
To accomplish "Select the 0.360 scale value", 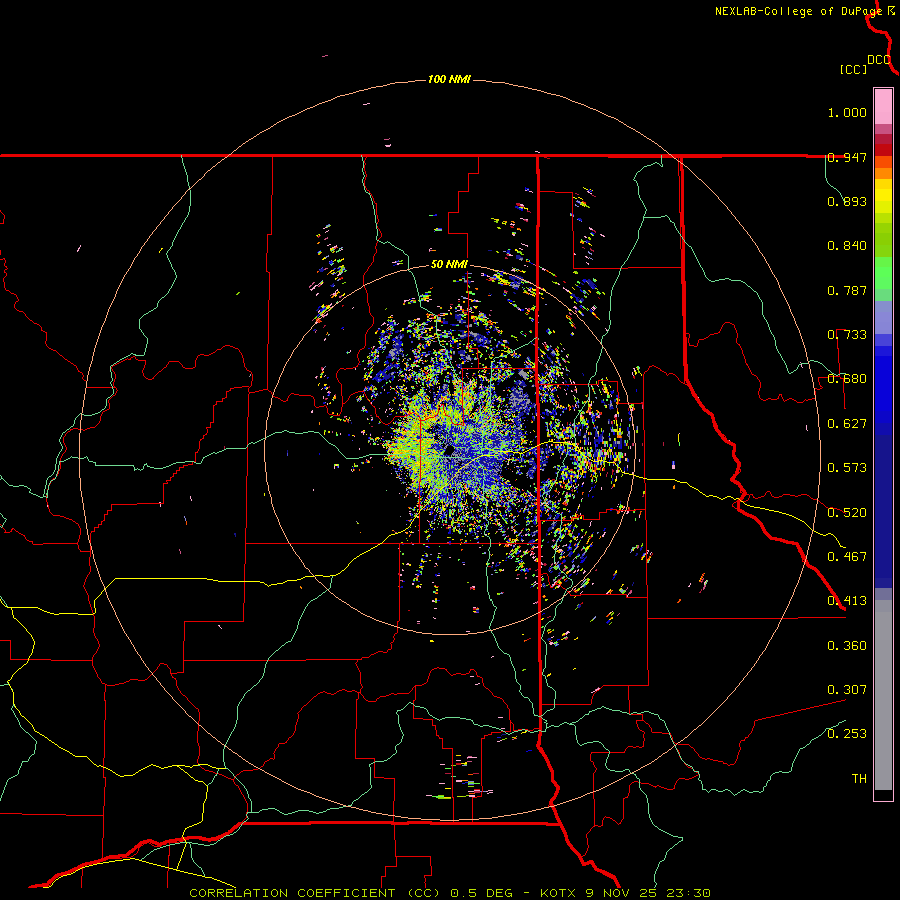I will click(x=847, y=646).
